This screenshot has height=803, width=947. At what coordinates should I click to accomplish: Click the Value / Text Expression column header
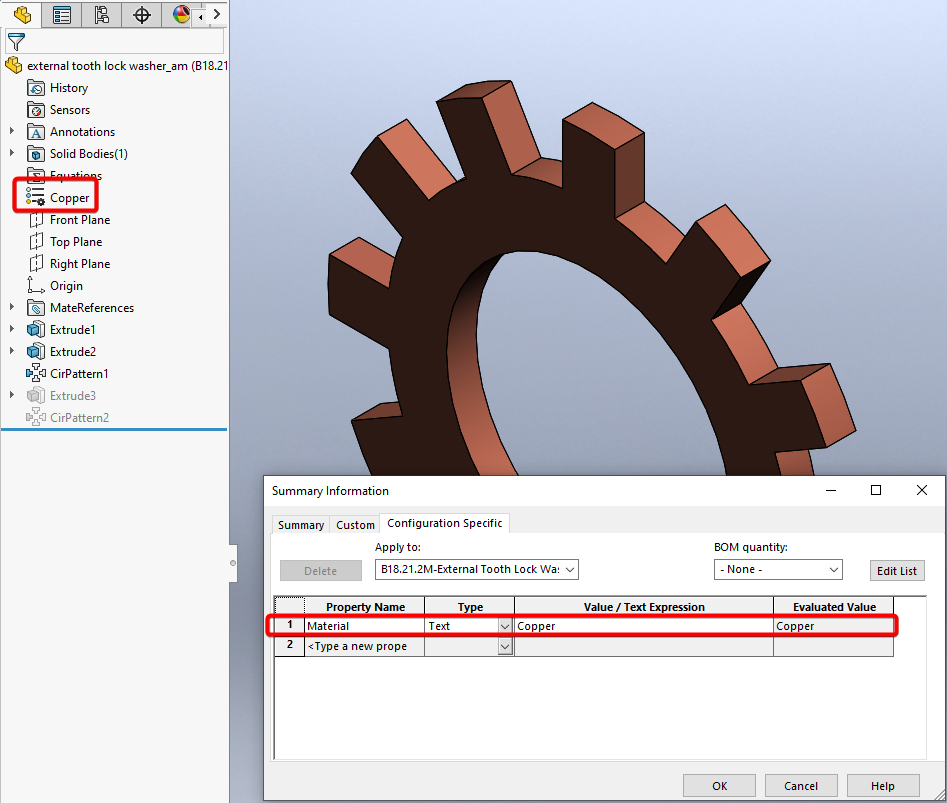click(x=644, y=607)
